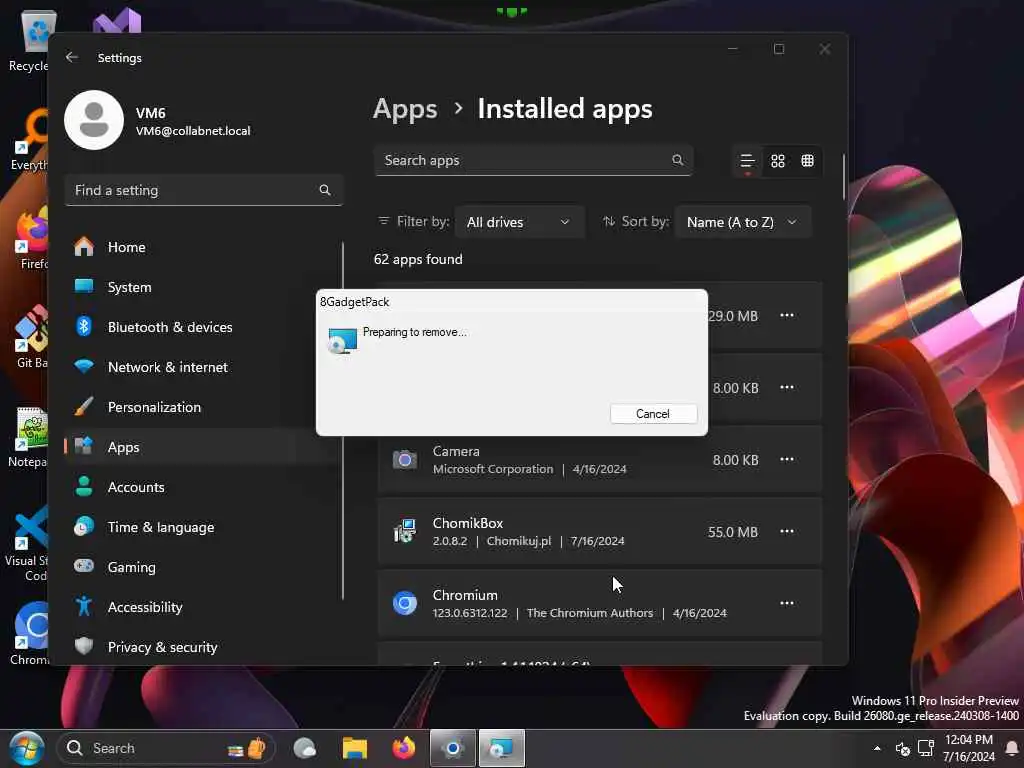Click the installed apps list scrollbar
1024x768 pixels.
(x=844, y=177)
